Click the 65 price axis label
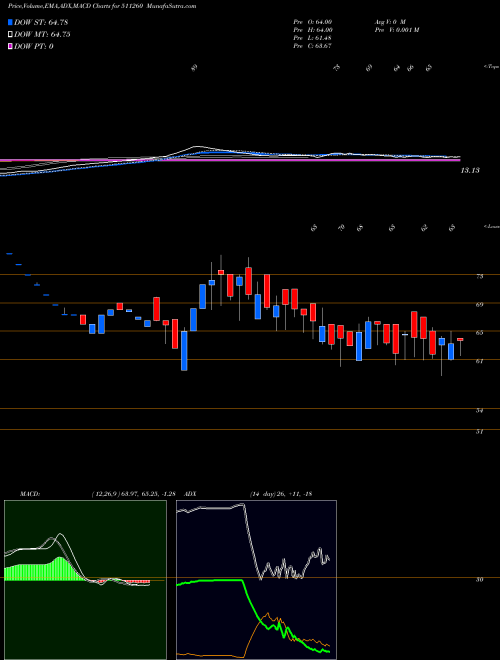 pyautogui.click(x=479, y=333)
